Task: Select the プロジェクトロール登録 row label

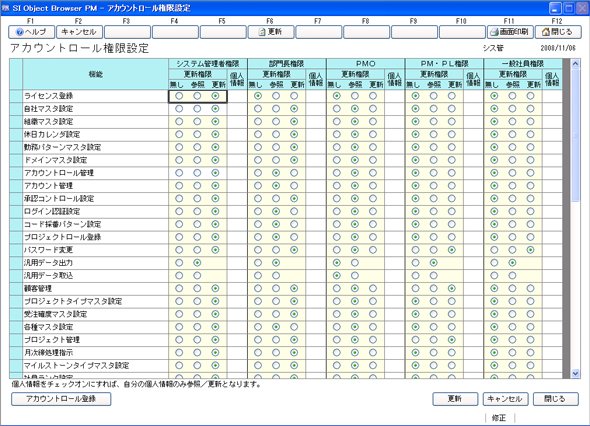Action: click(62, 237)
